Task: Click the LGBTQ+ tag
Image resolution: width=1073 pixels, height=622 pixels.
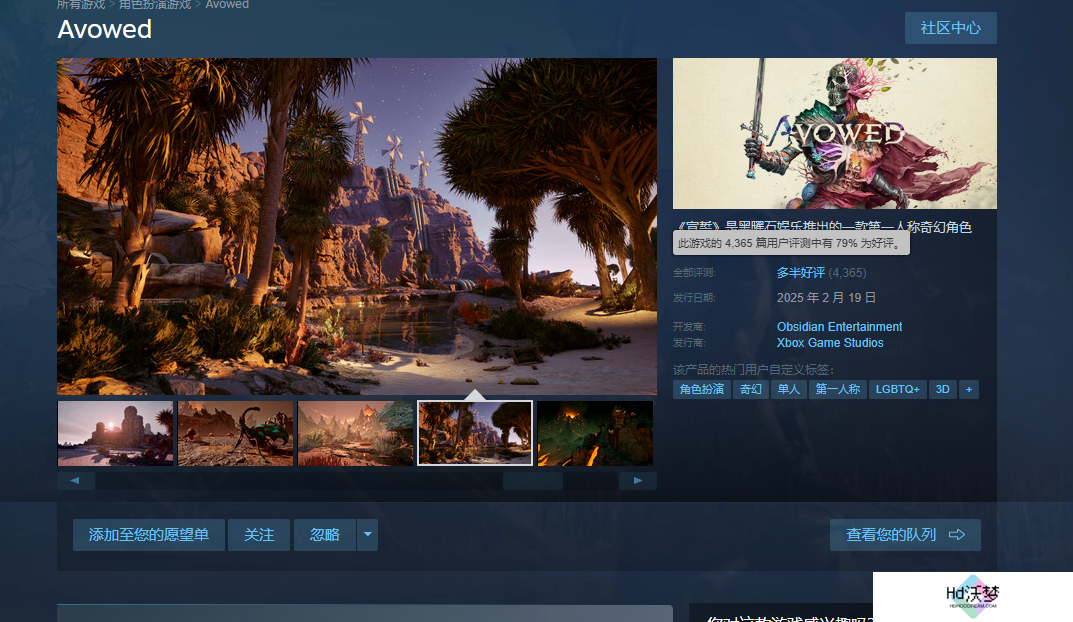Action: (897, 389)
